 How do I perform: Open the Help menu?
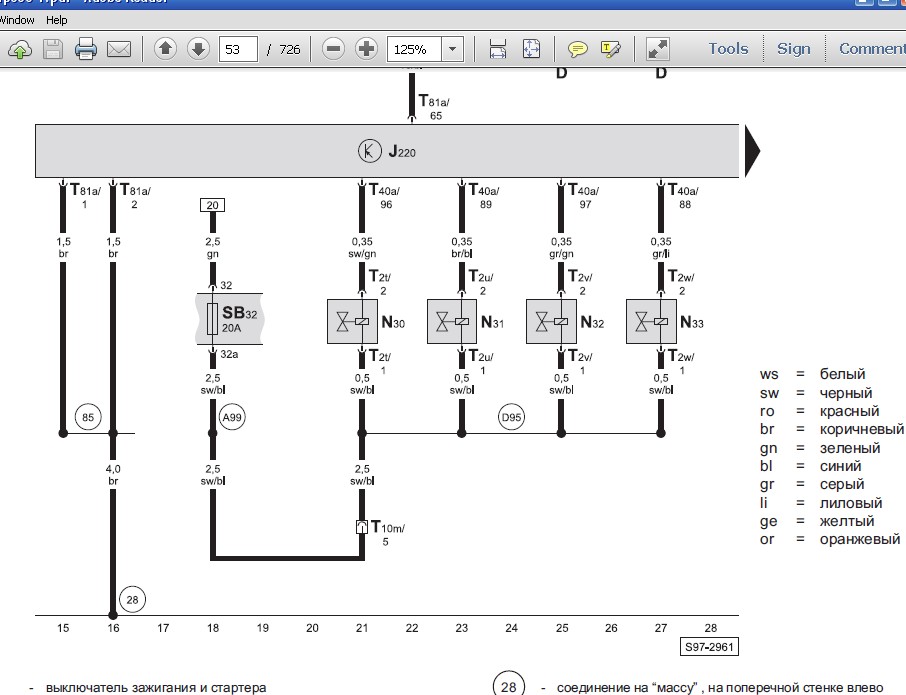coord(57,20)
